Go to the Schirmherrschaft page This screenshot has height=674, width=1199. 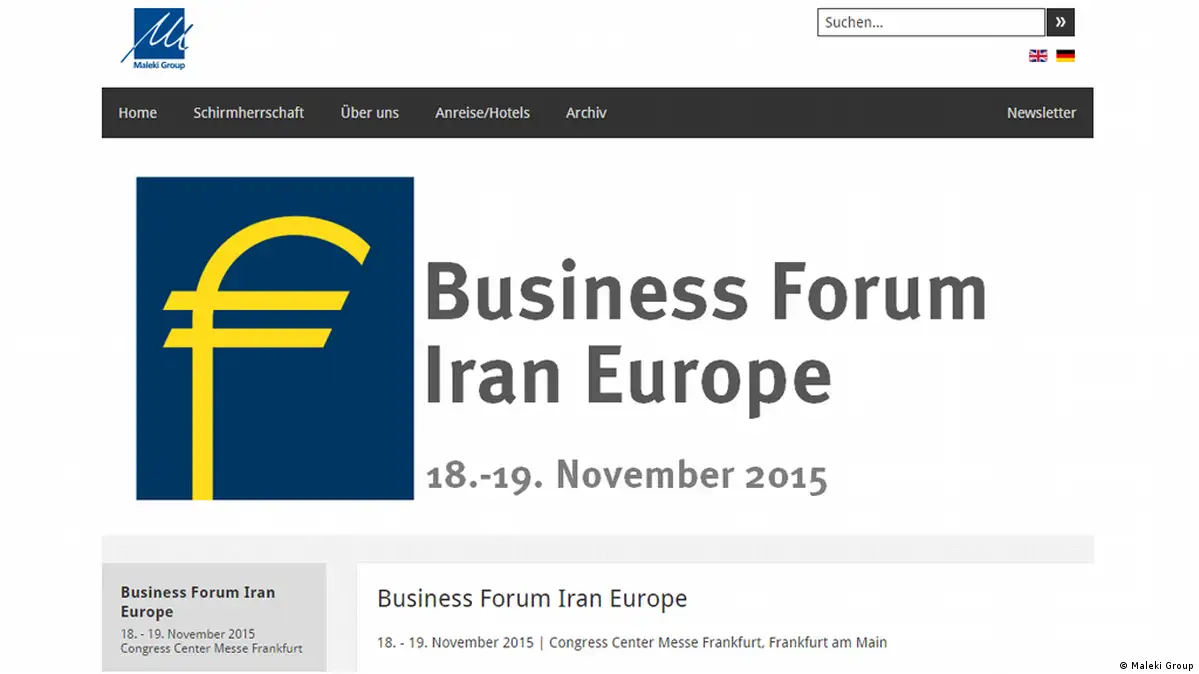248,113
